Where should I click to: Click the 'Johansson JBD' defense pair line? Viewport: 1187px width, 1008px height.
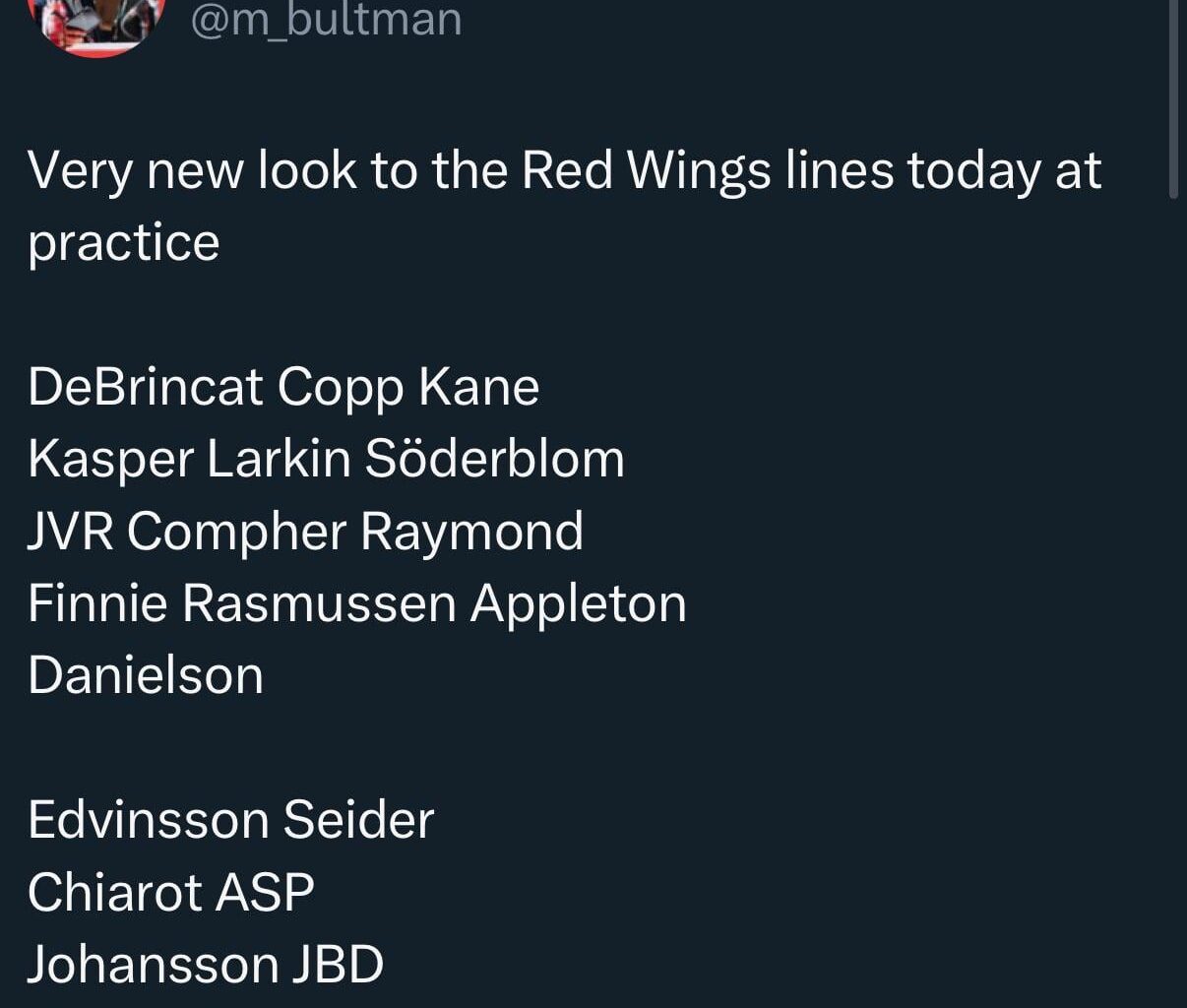pyautogui.click(x=205, y=964)
